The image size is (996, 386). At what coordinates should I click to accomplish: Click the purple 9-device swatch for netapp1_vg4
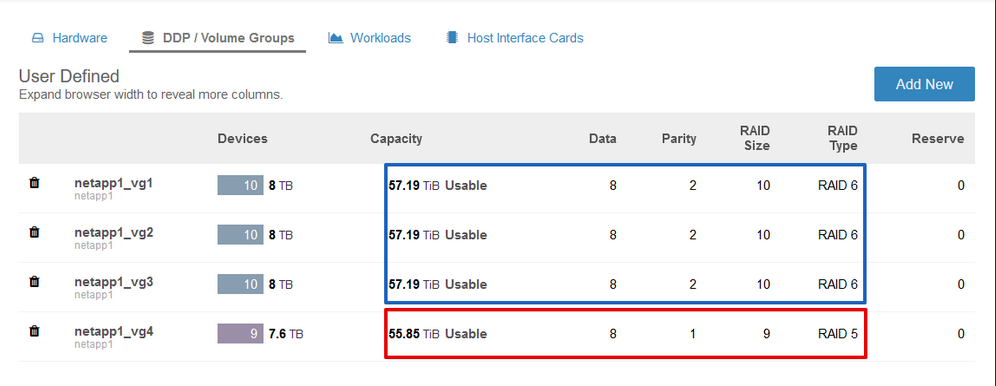coord(240,333)
